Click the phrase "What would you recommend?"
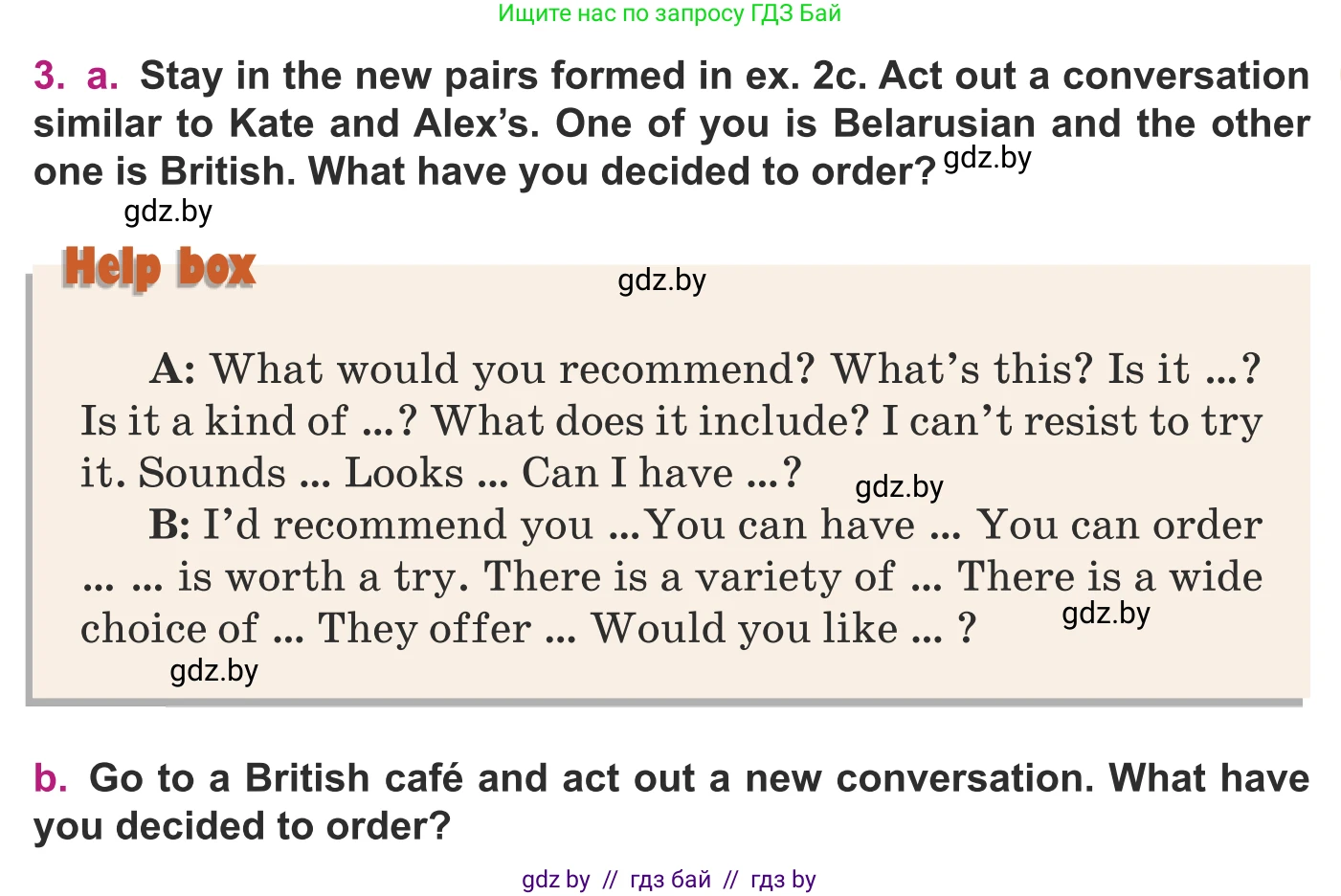 click(x=512, y=370)
